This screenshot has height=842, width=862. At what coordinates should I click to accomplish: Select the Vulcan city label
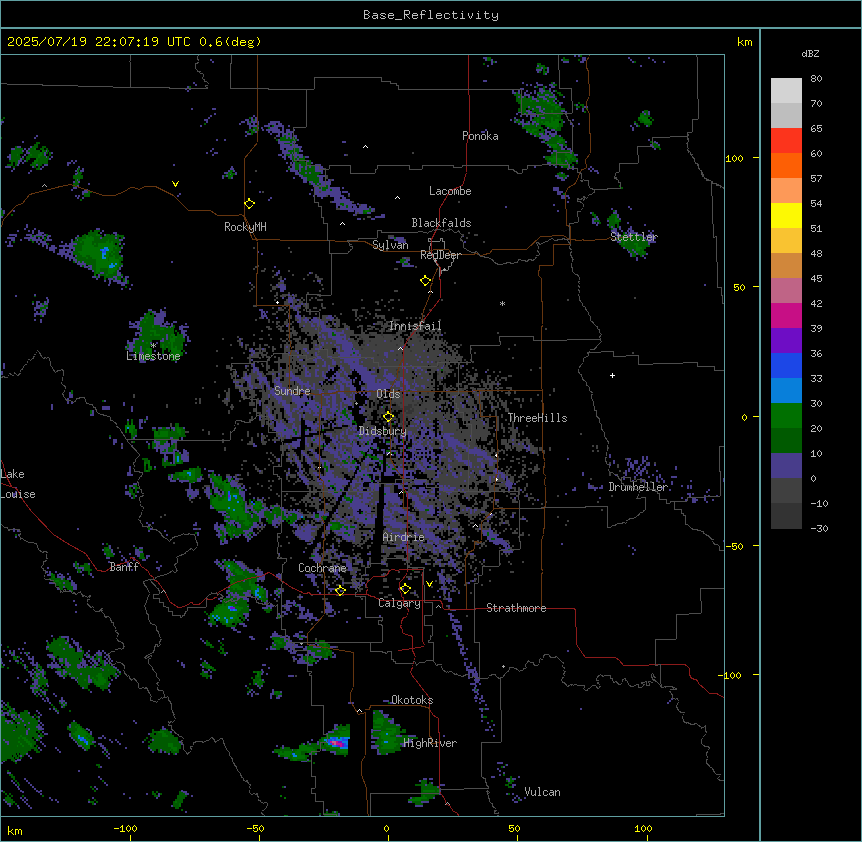click(543, 792)
